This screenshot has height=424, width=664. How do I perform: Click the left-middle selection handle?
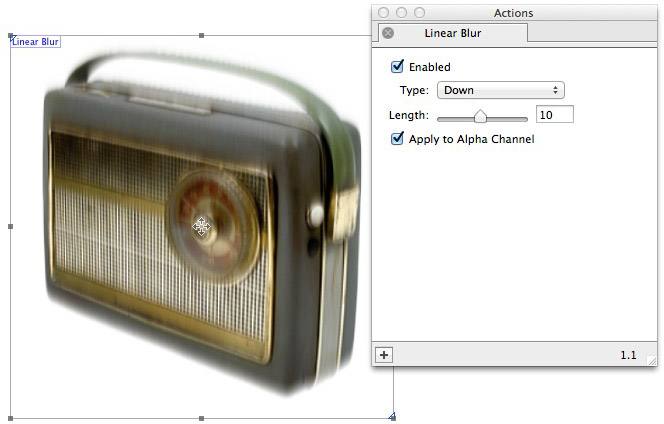pos(11,227)
